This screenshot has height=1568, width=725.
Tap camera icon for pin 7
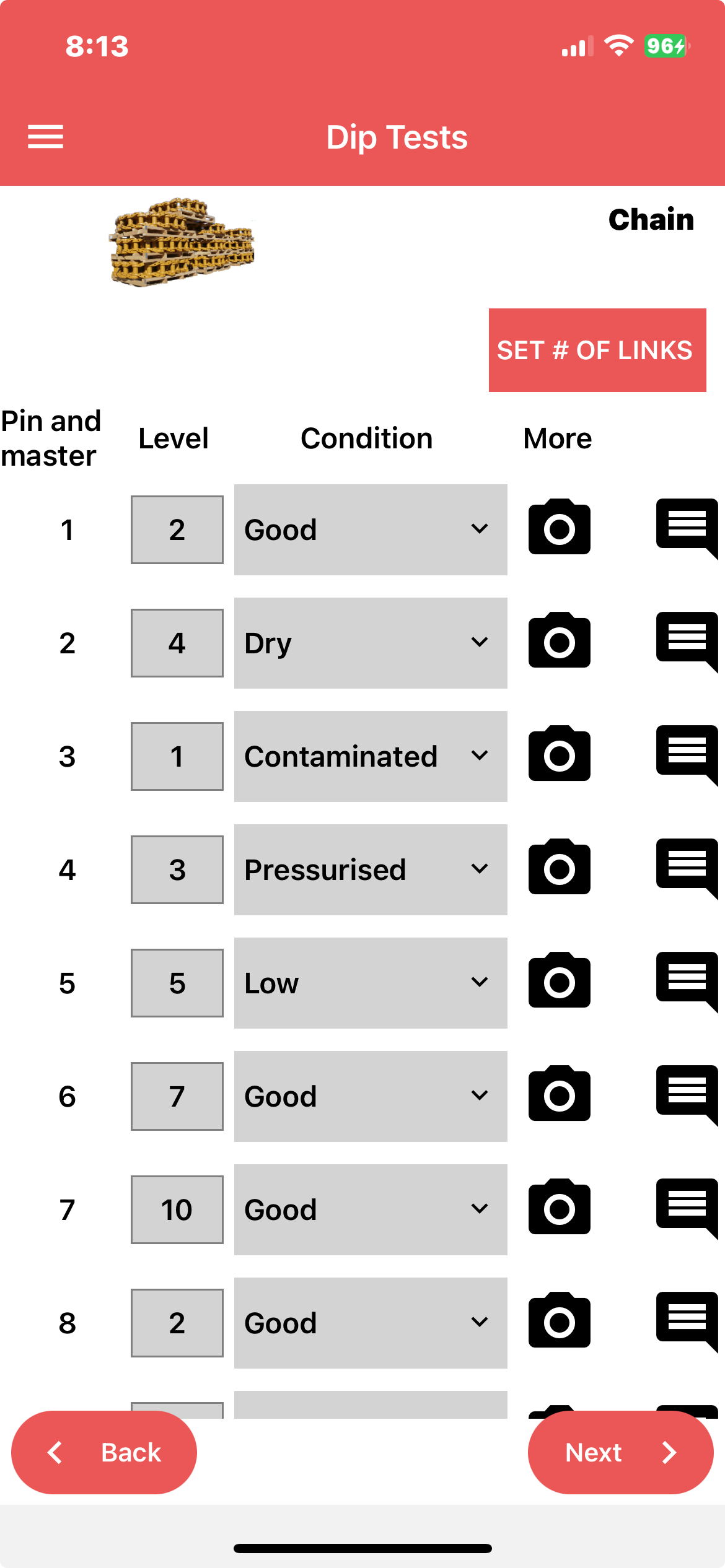coord(559,1208)
